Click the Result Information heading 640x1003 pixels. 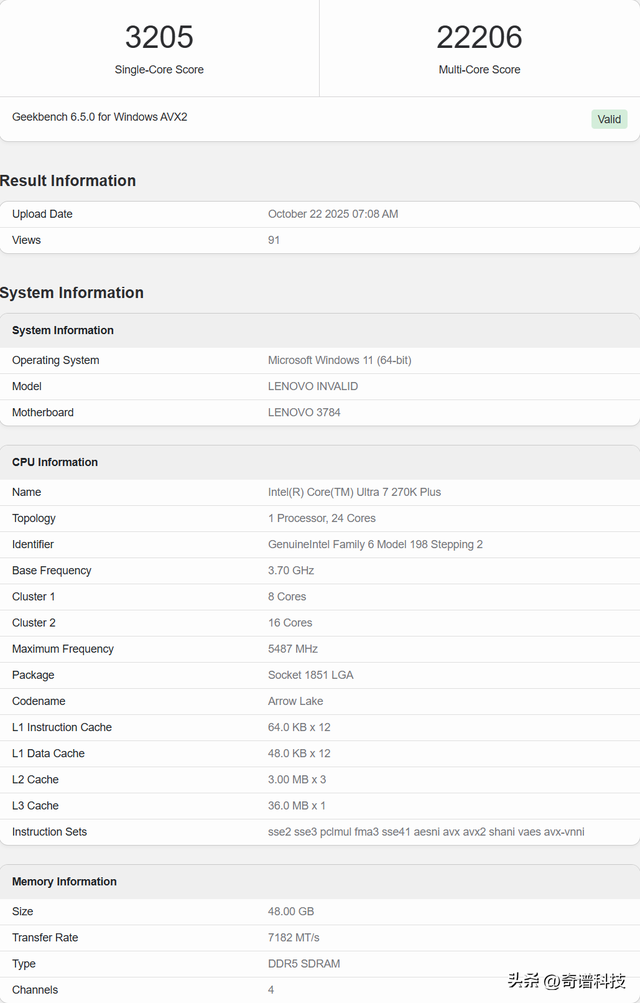68,181
